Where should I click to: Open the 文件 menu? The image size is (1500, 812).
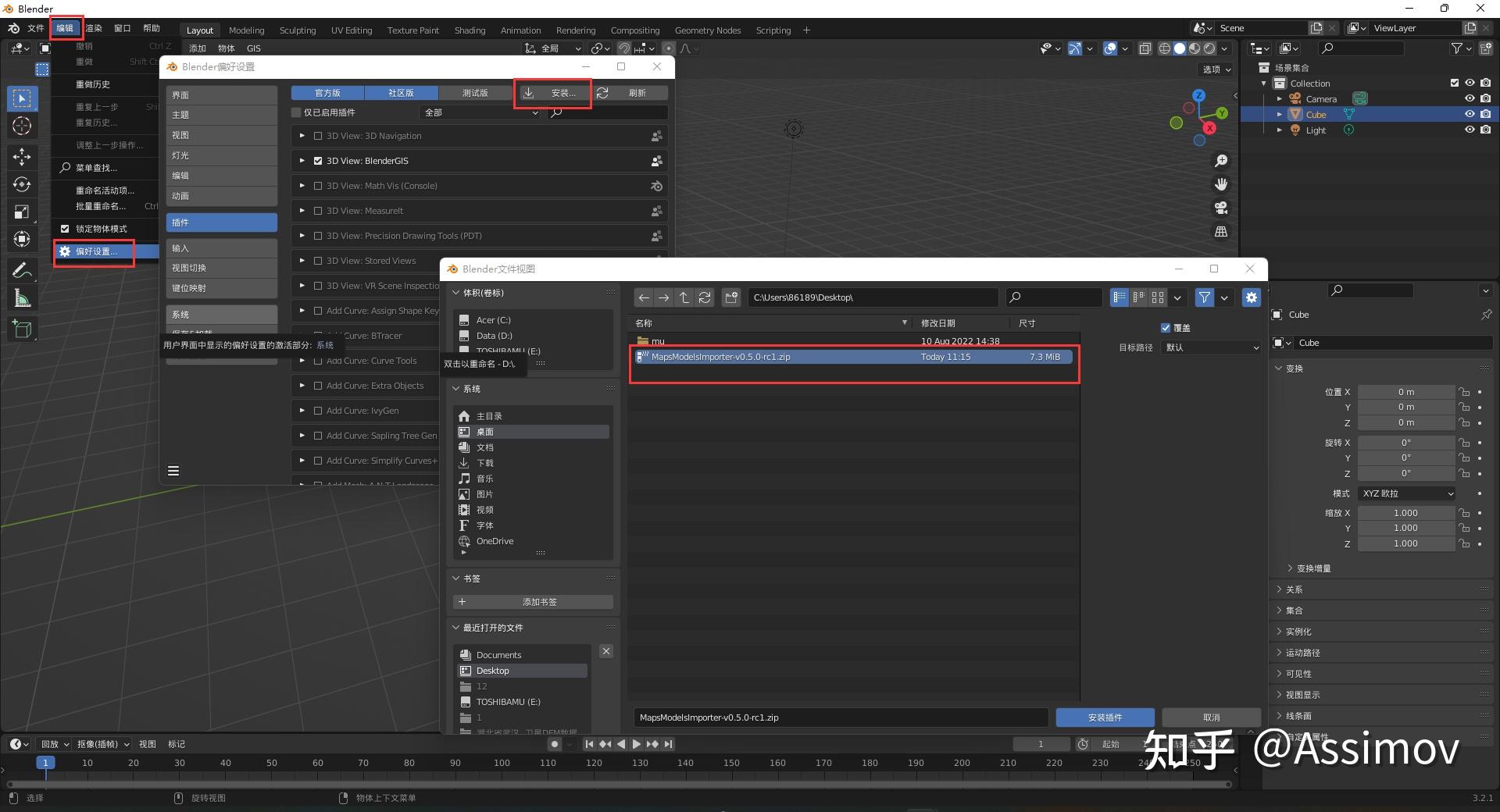[36, 28]
